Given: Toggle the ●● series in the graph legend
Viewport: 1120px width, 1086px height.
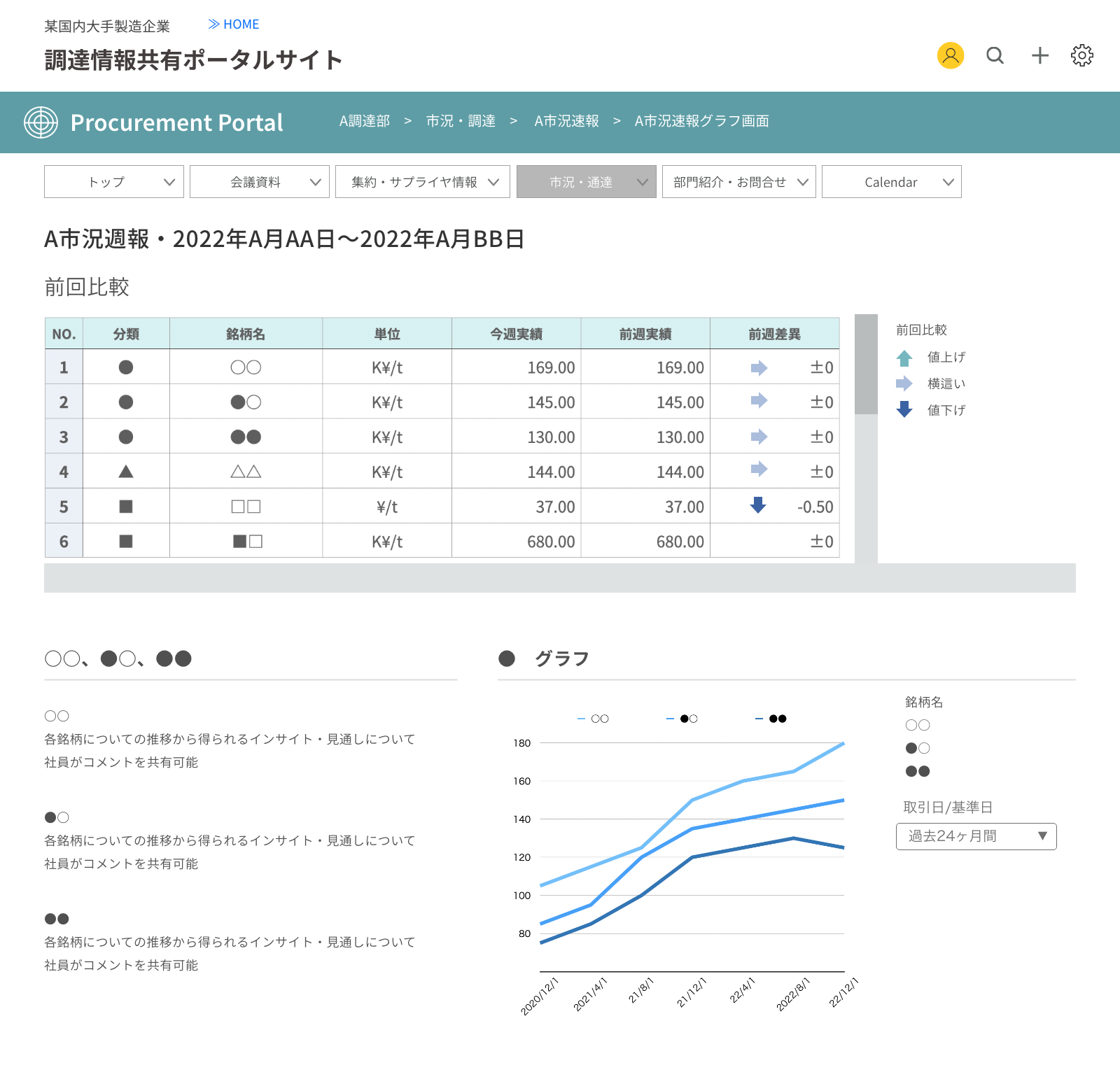Looking at the screenshot, I should pyautogui.click(x=768, y=718).
